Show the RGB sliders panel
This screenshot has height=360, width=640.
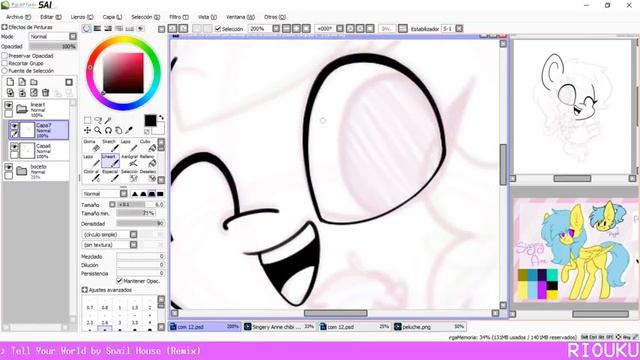pyautogui.click(x=97, y=29)
